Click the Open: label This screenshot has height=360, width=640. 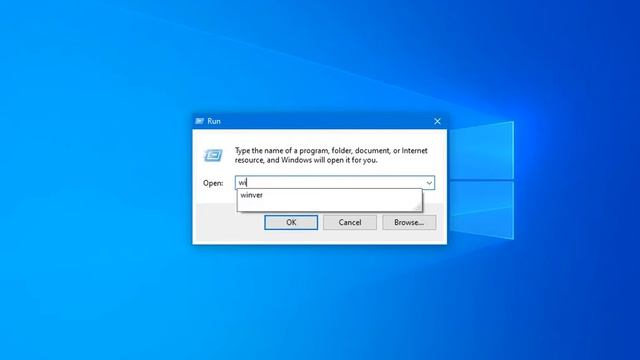coord(213,183)
